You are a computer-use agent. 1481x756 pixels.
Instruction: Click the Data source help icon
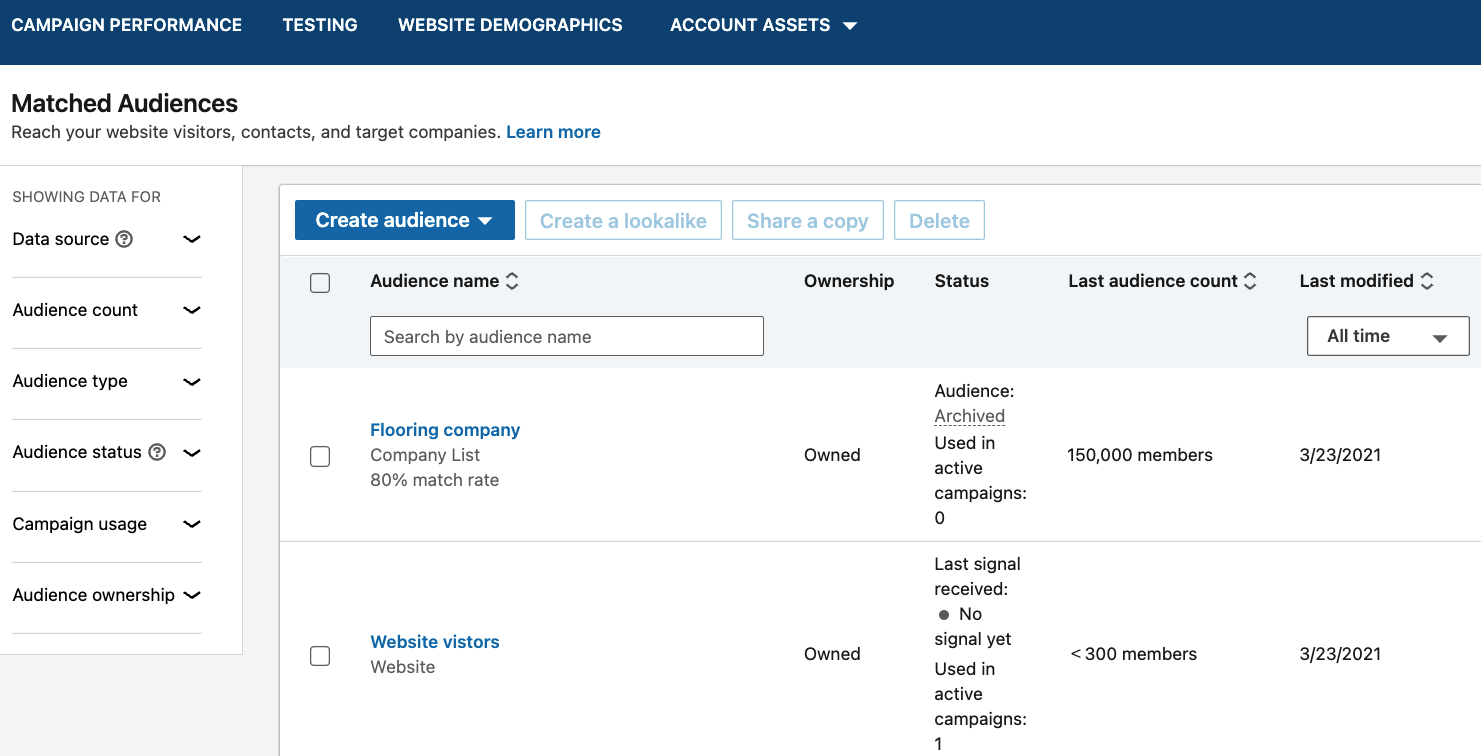click(x=124, y=239)
